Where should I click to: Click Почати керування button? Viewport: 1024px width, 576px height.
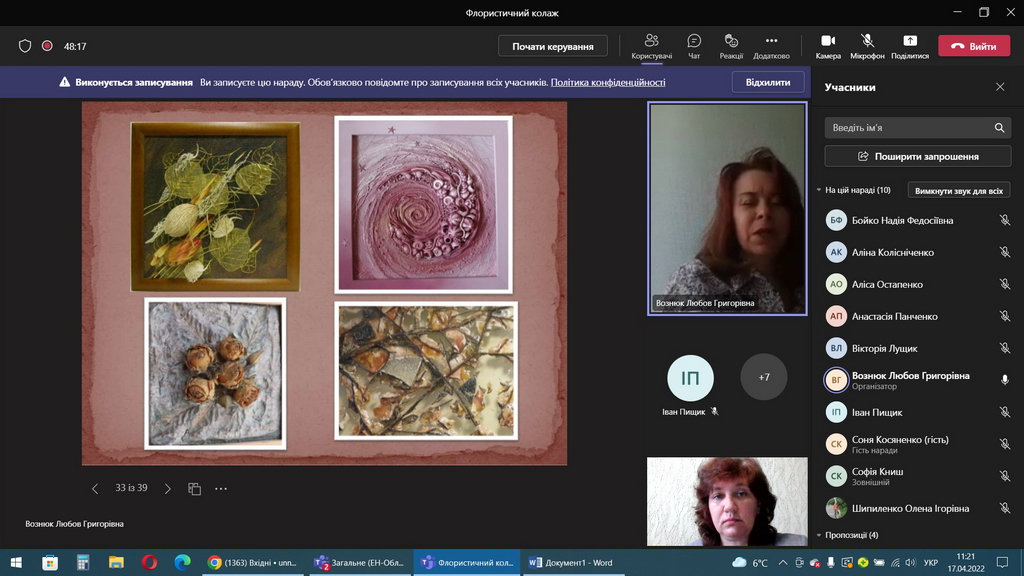point(552,46)
